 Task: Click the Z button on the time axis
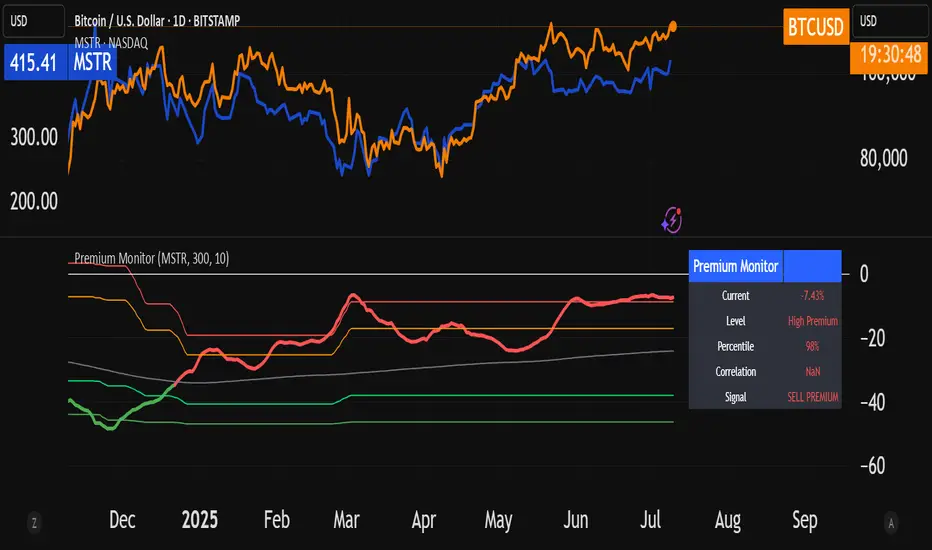[x=35, y=521]
